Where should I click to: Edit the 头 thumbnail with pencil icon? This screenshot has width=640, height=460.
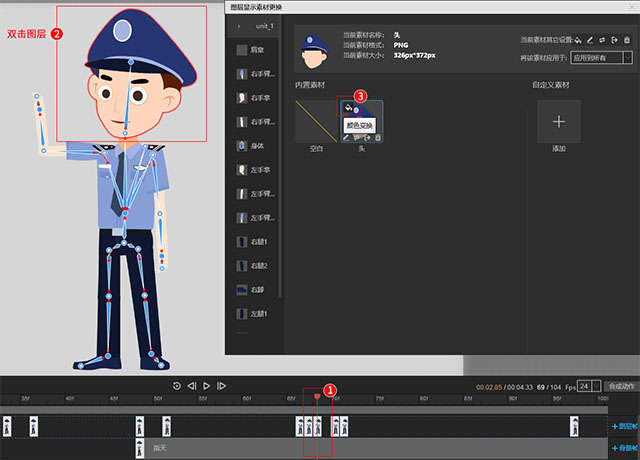(x=347, y=137)
